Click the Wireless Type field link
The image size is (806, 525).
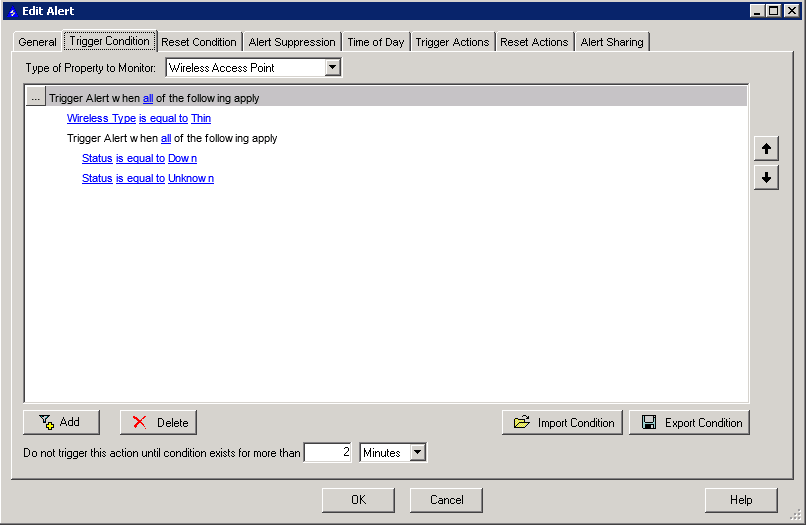point(101,118)
